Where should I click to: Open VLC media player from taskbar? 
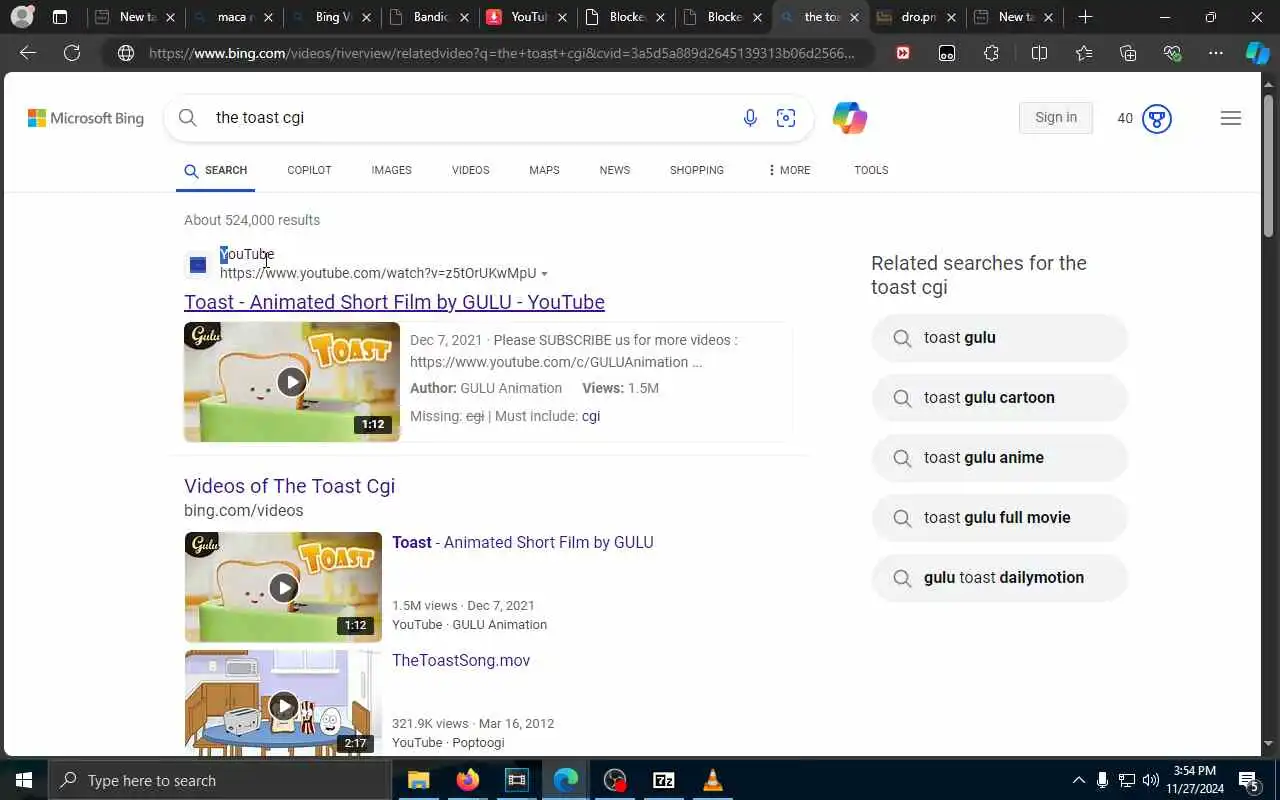(x=713, y=780)
